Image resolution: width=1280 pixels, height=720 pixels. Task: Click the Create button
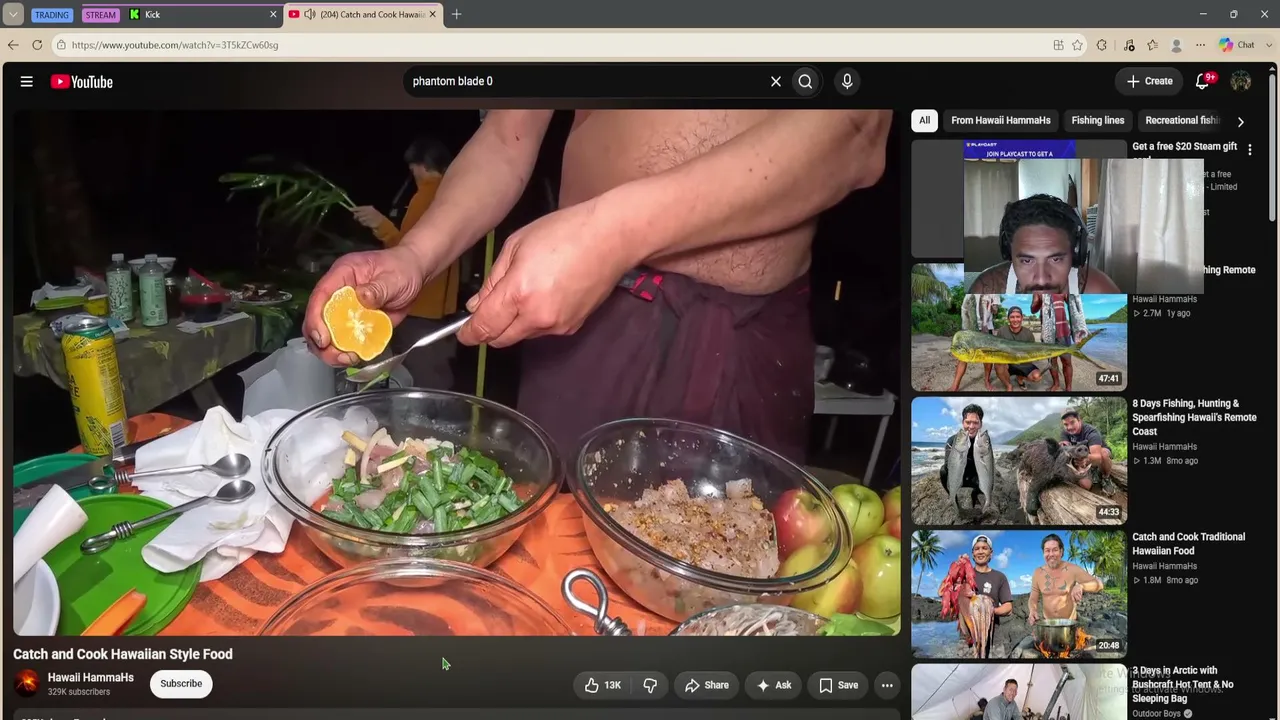point(1149,81)
